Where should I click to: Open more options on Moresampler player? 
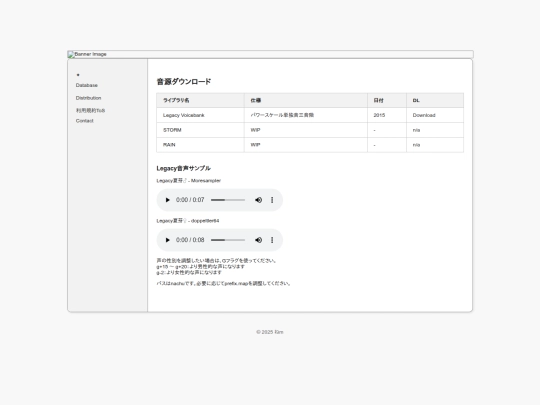272,200
